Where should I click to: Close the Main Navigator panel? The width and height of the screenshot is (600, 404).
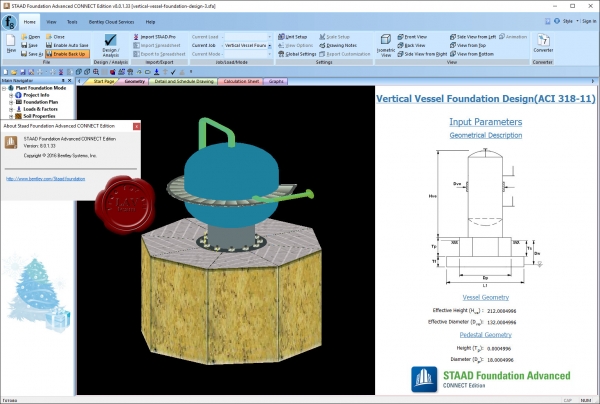70,81
